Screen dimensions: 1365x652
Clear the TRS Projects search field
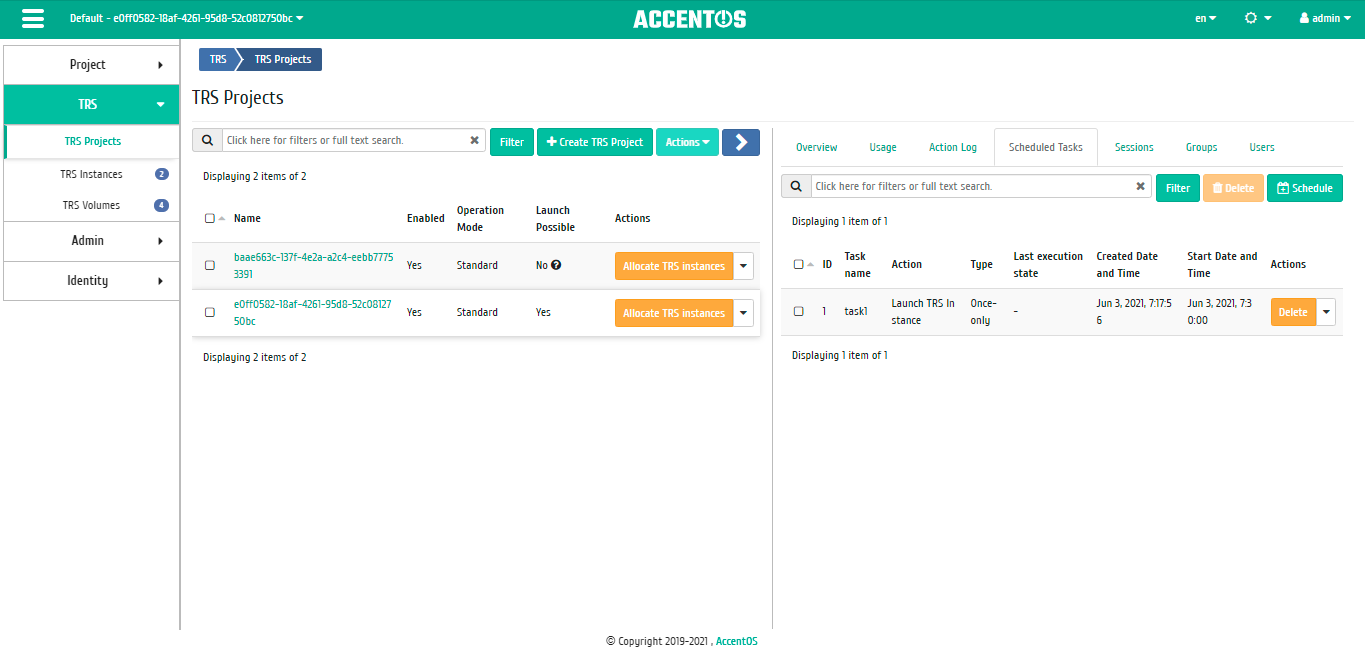pos(474,141)
